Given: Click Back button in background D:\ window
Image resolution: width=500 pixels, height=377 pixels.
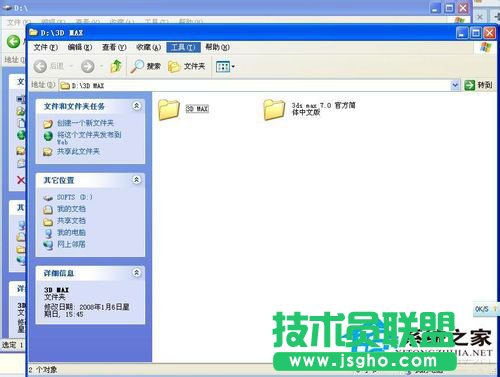Looking at the screenshot, I should pos(13,42).
